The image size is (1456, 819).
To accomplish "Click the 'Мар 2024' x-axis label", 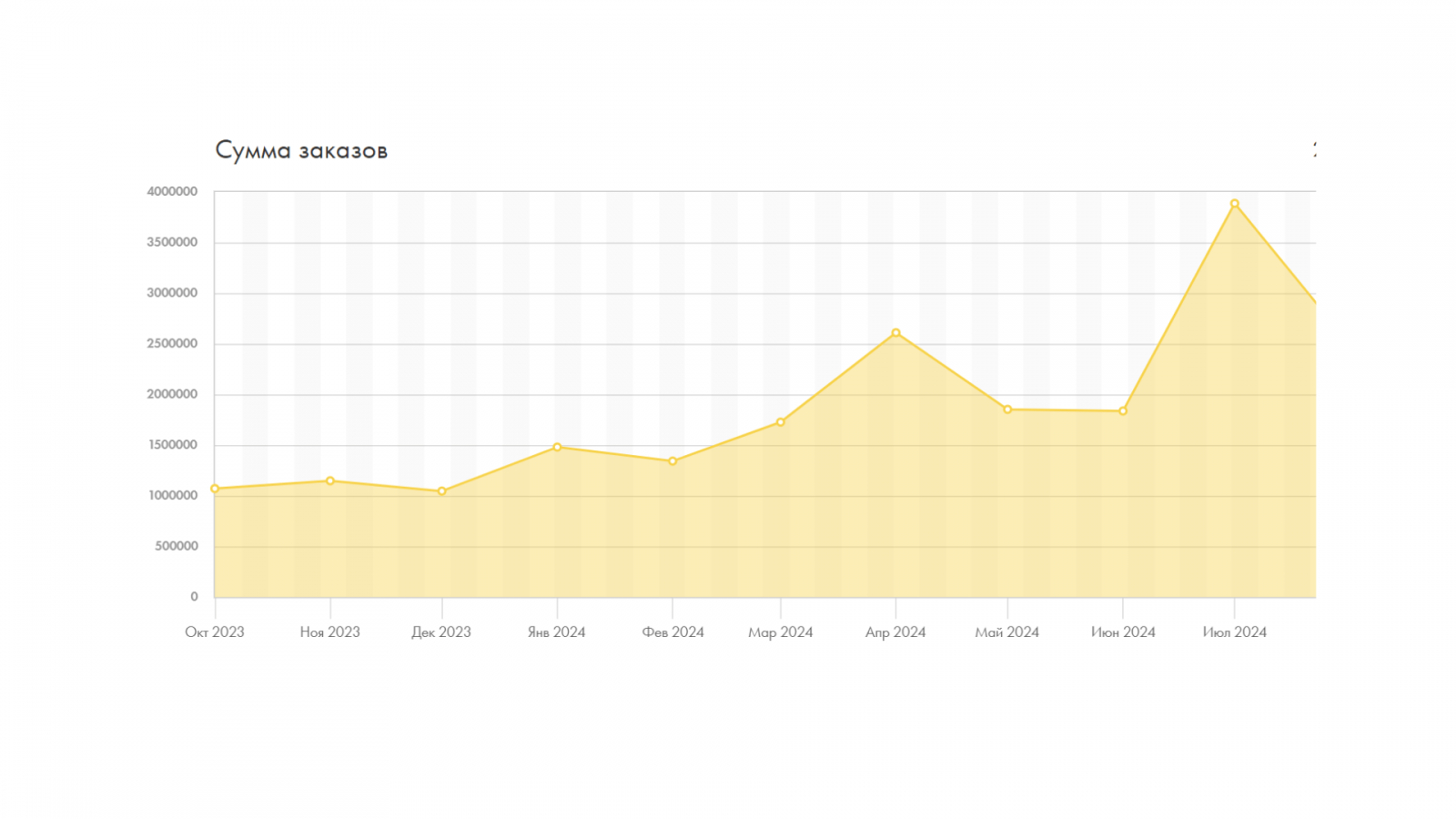I will [781, 632].
